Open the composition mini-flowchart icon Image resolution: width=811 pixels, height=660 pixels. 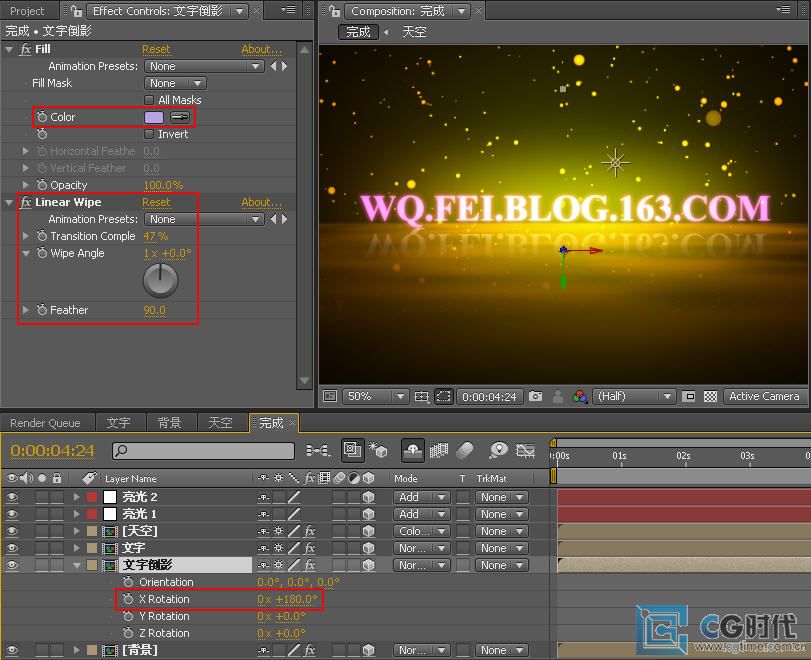pos(317,451)
